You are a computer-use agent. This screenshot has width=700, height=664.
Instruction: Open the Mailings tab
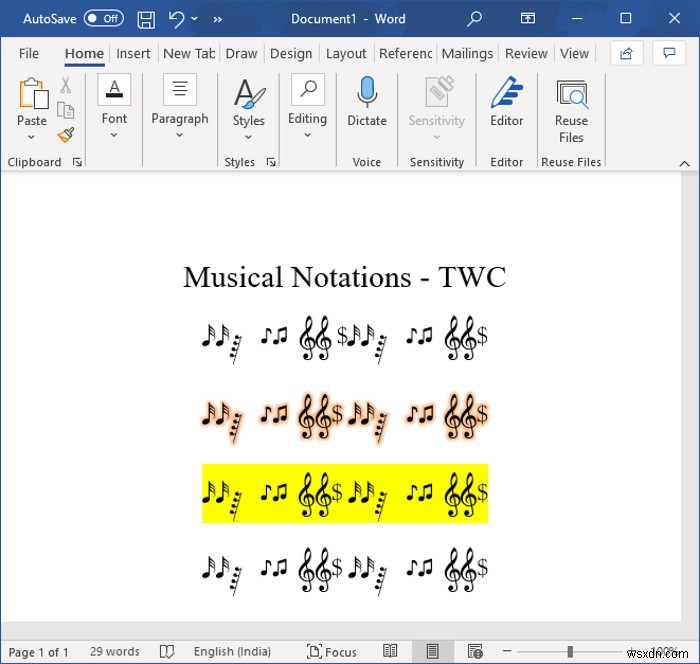(x=467, y=54)
